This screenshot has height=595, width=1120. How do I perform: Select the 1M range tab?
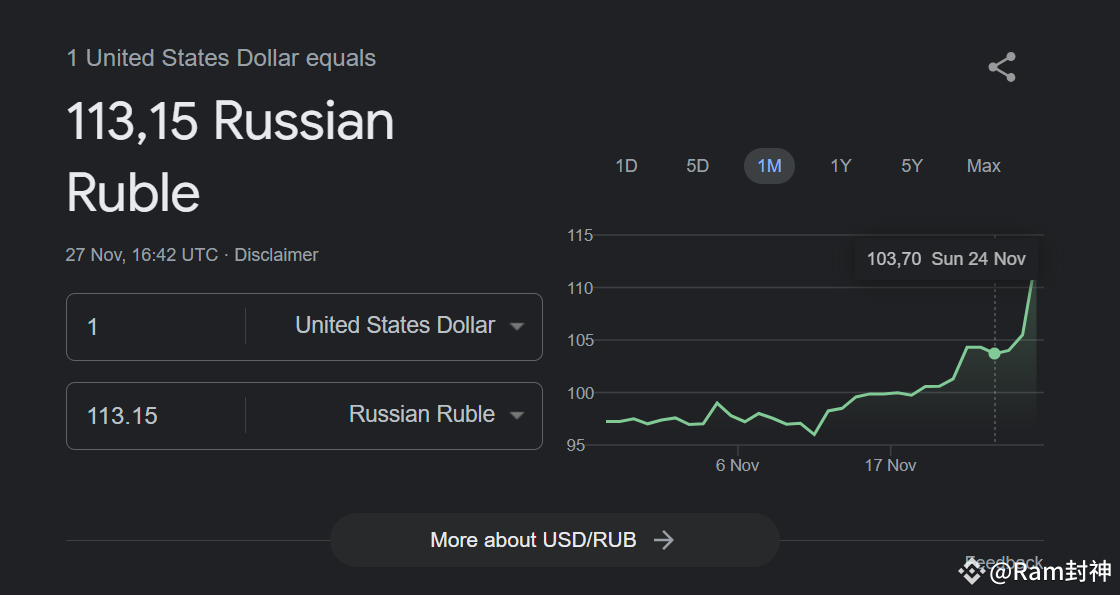click(x=769, y=166)
